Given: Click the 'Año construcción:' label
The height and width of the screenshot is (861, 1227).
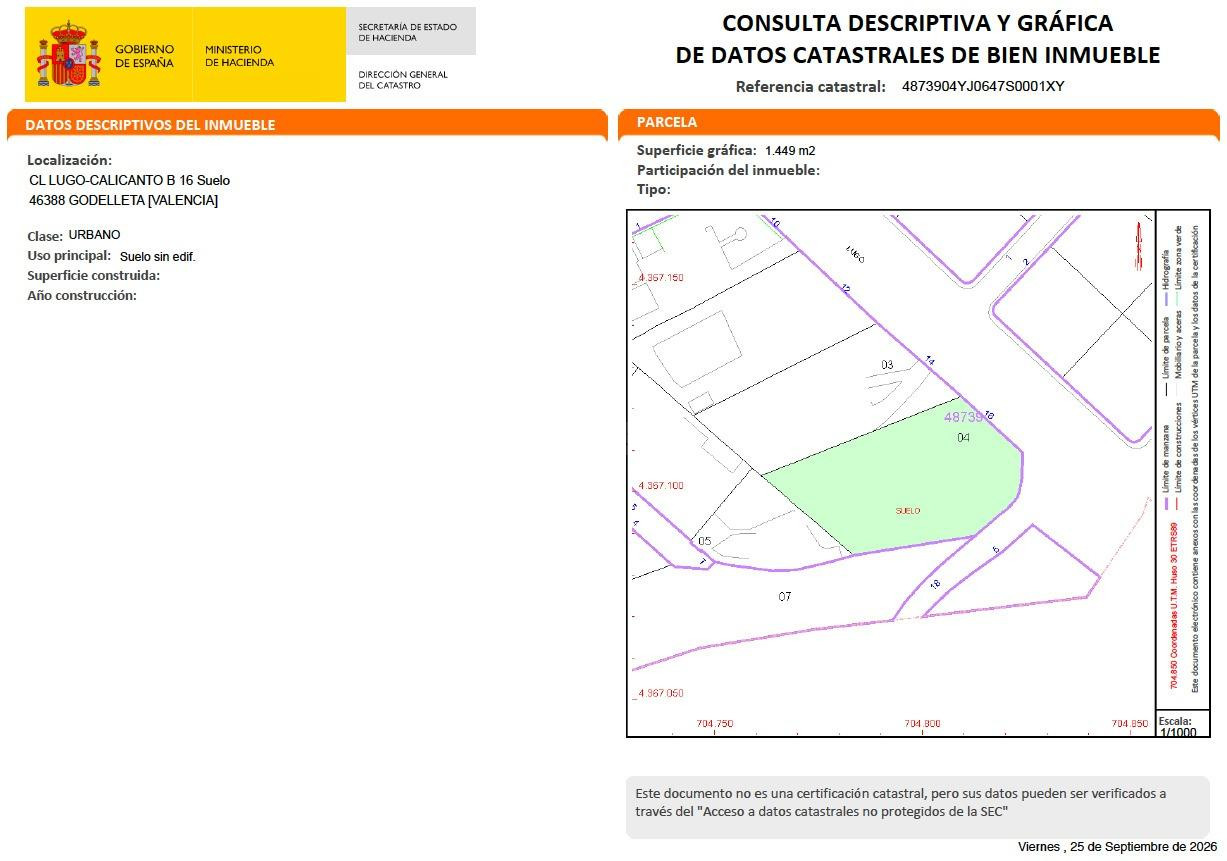Looking at the screenshot, I should click(x=82, y=295).
